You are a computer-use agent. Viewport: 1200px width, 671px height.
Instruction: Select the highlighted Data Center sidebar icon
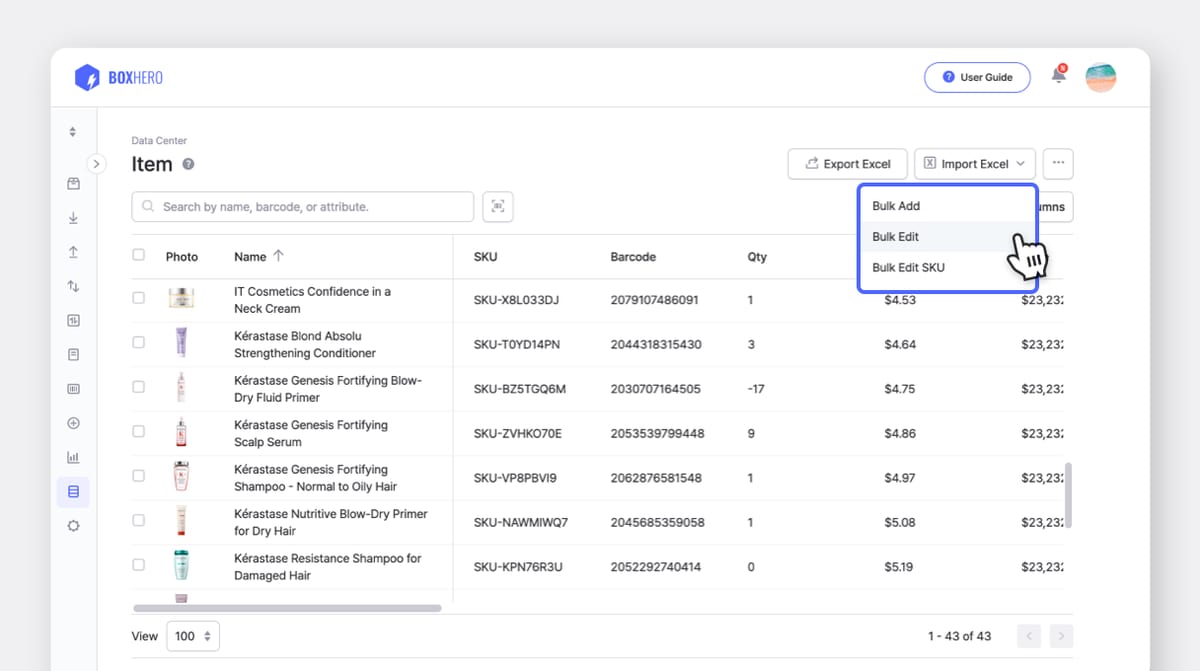click(72, 491)
